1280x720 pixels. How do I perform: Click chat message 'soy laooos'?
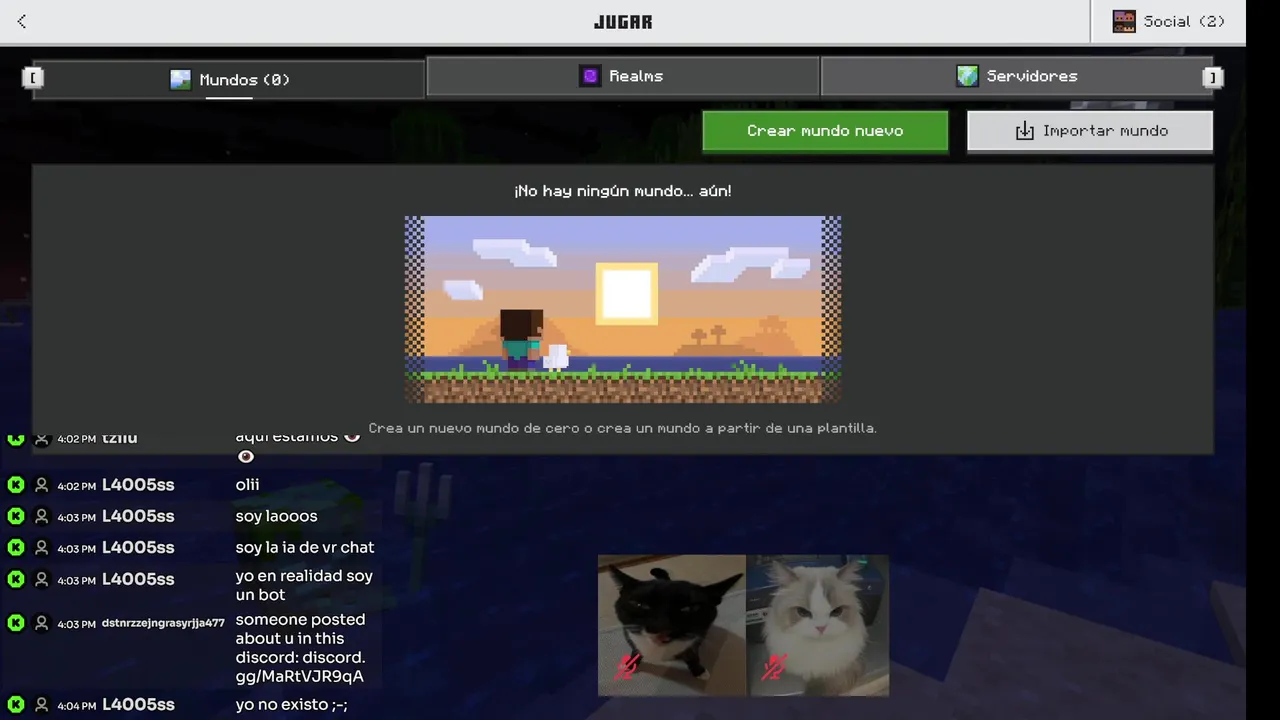coord(276,517)
